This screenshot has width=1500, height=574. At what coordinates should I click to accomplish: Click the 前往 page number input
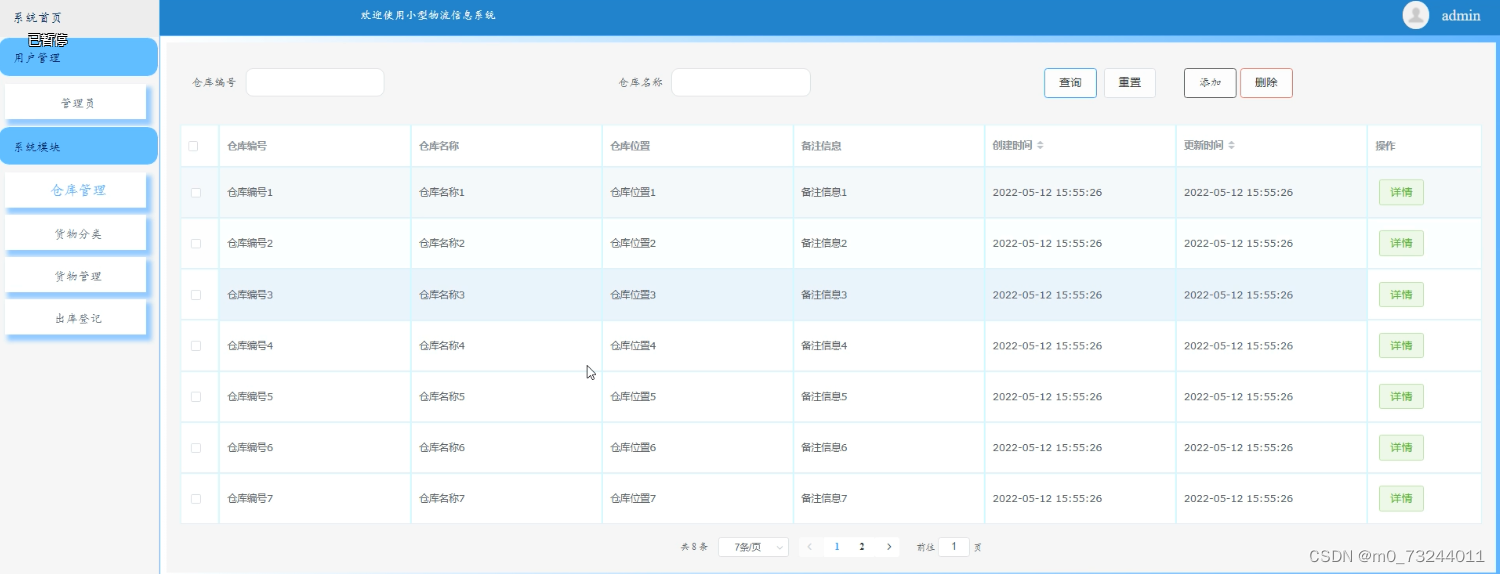click(x=954, y=547)
